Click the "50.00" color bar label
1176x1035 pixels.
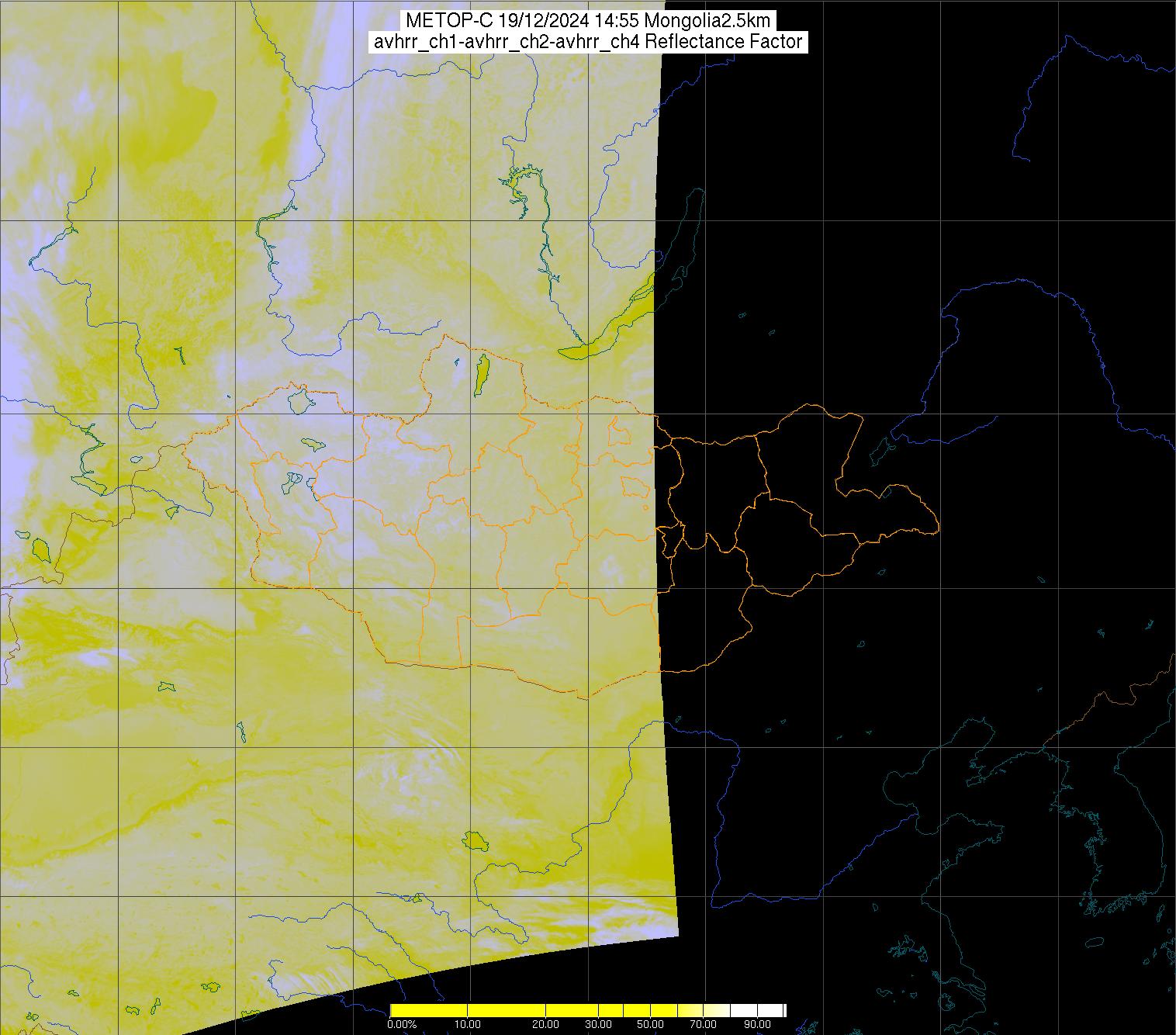click(650, 1025)
